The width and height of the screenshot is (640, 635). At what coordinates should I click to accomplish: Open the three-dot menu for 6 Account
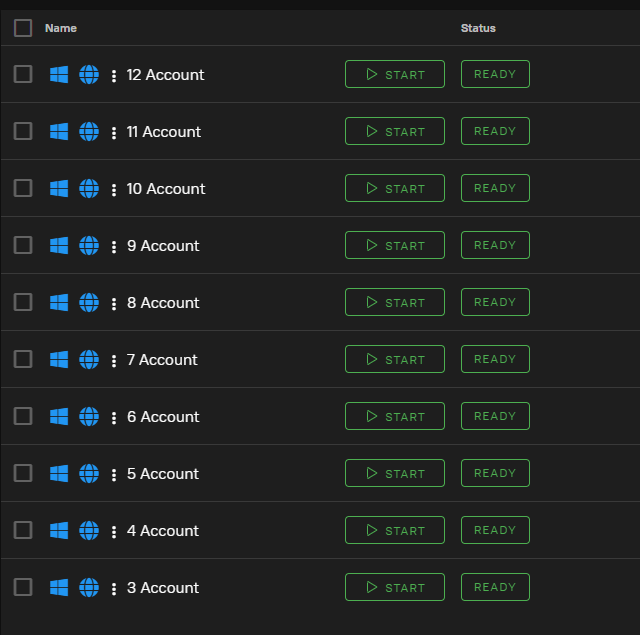114,417
